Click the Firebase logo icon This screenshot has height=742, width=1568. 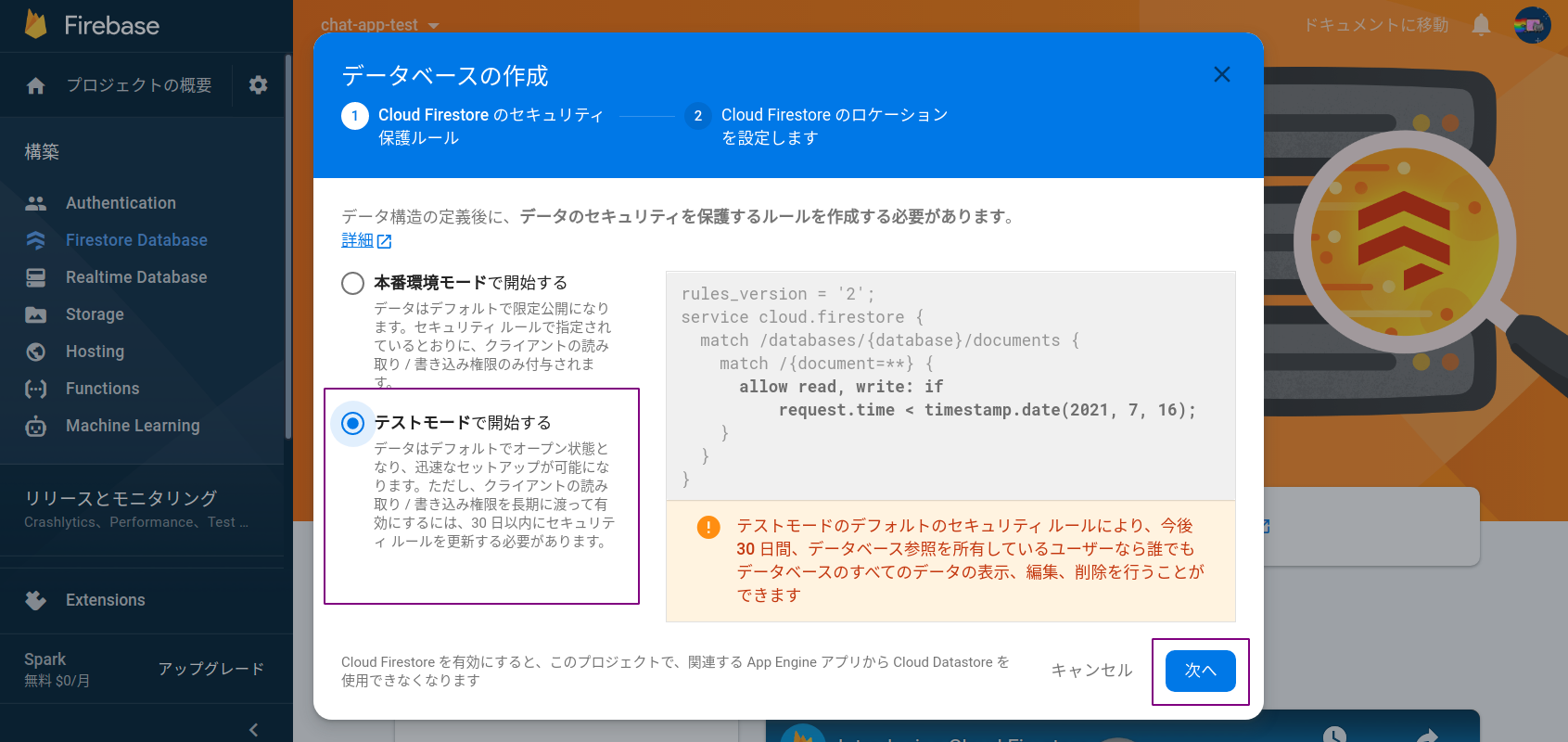tap(36, 25)
